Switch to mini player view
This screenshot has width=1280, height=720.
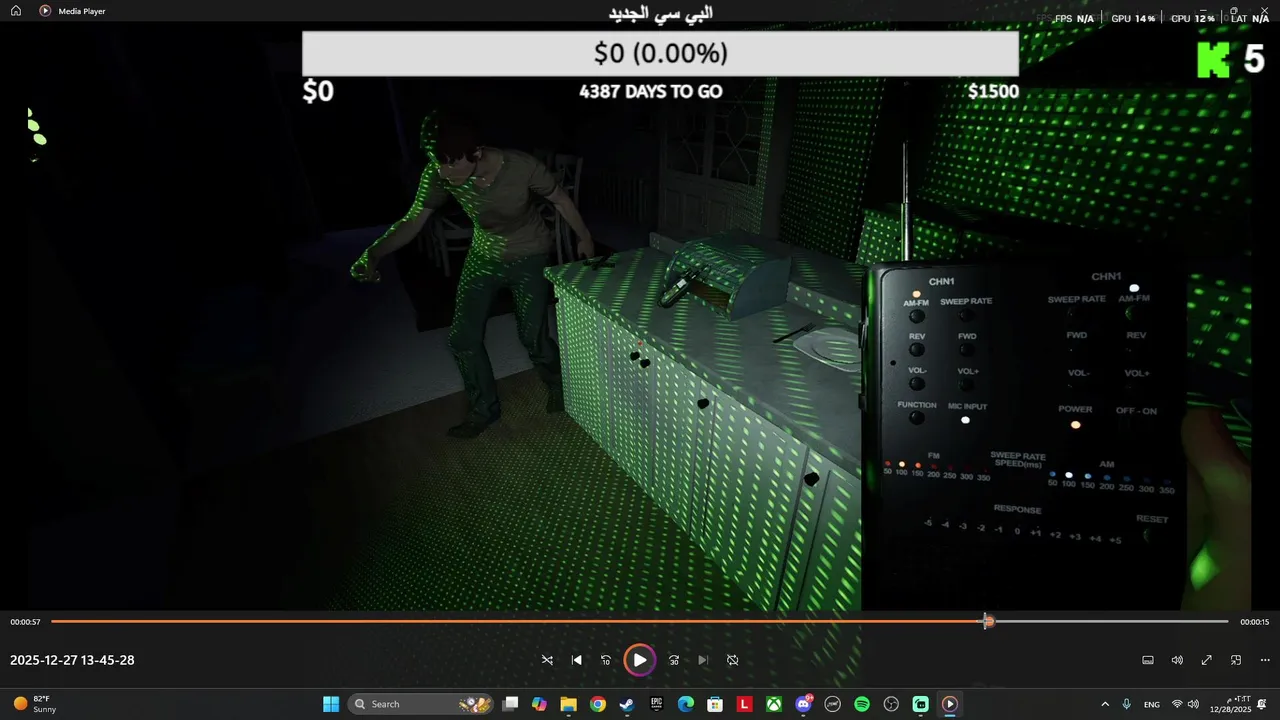[1236, 660]
